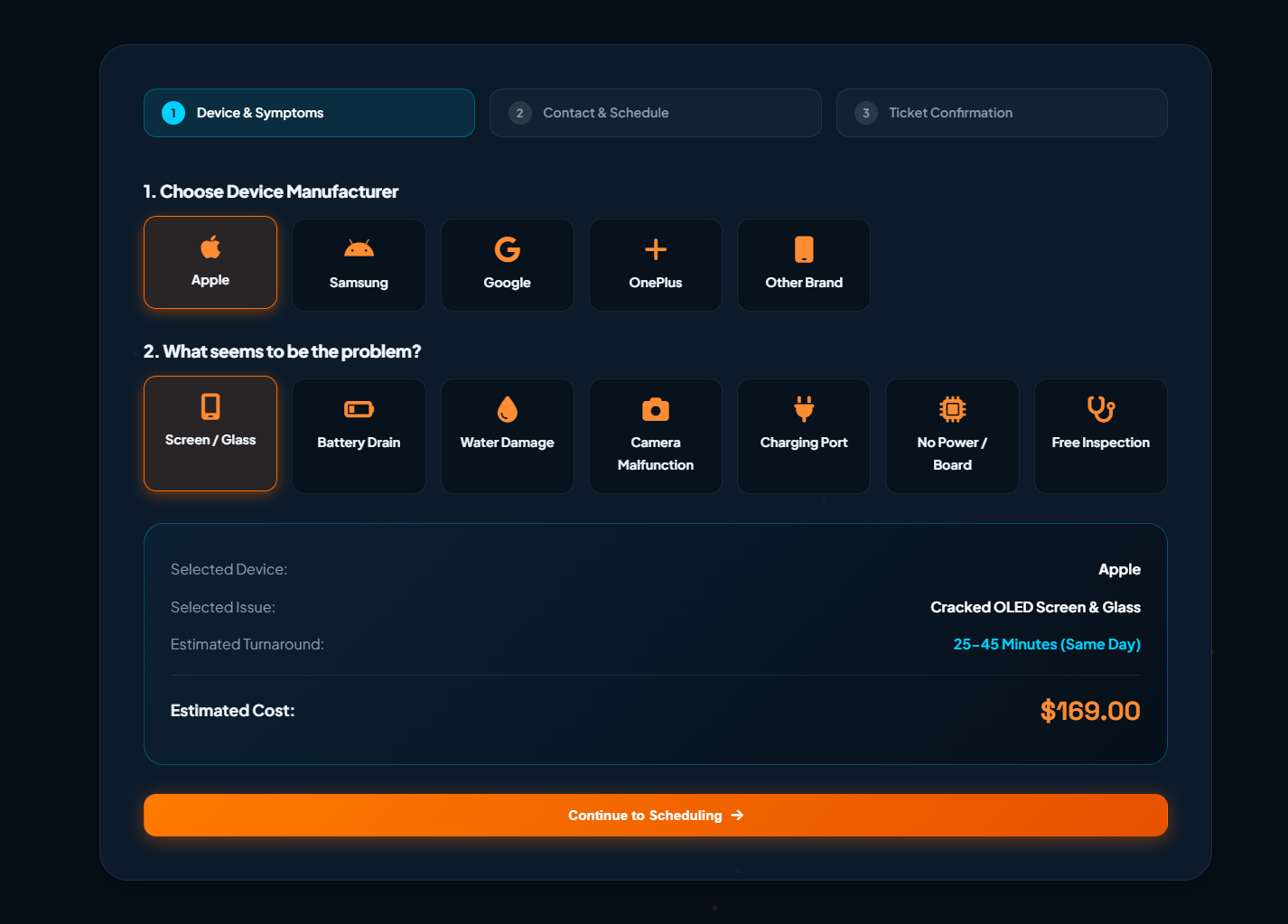Select the Camera Malfunction camera icon
This screenshot has height=924, width=1288.
point(656,410)
